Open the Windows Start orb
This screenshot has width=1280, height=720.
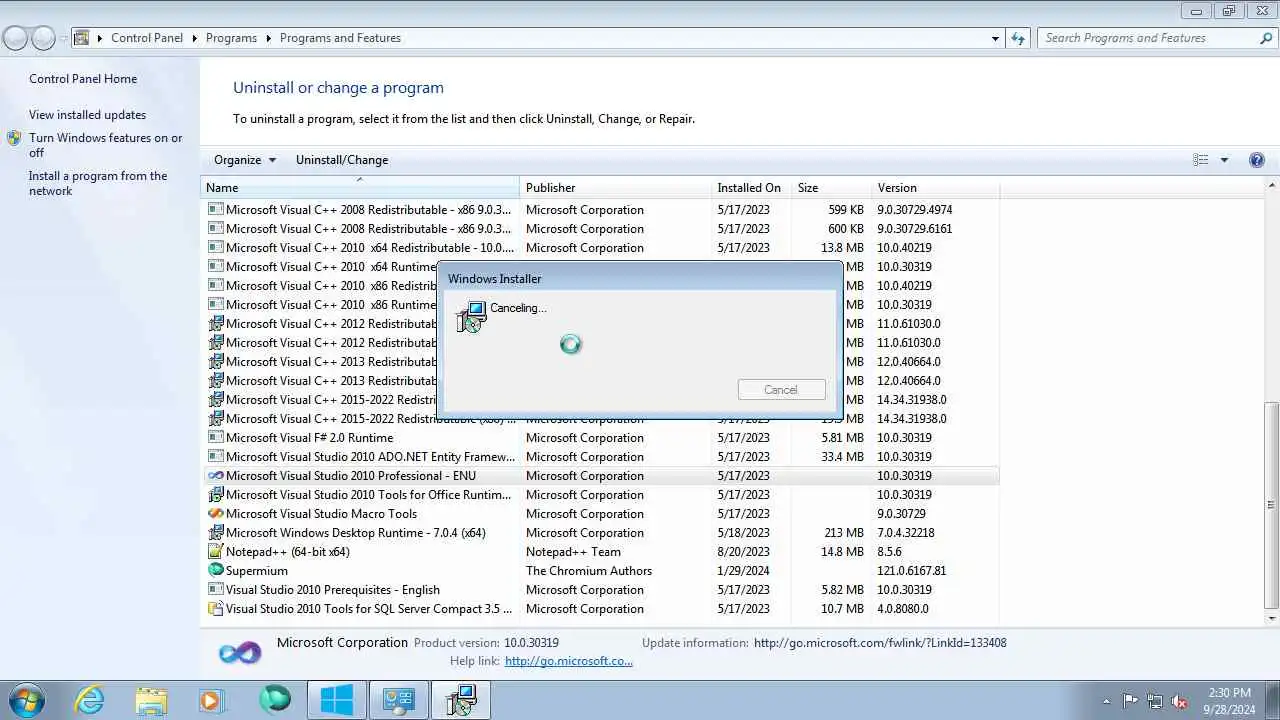coord(25,700)
